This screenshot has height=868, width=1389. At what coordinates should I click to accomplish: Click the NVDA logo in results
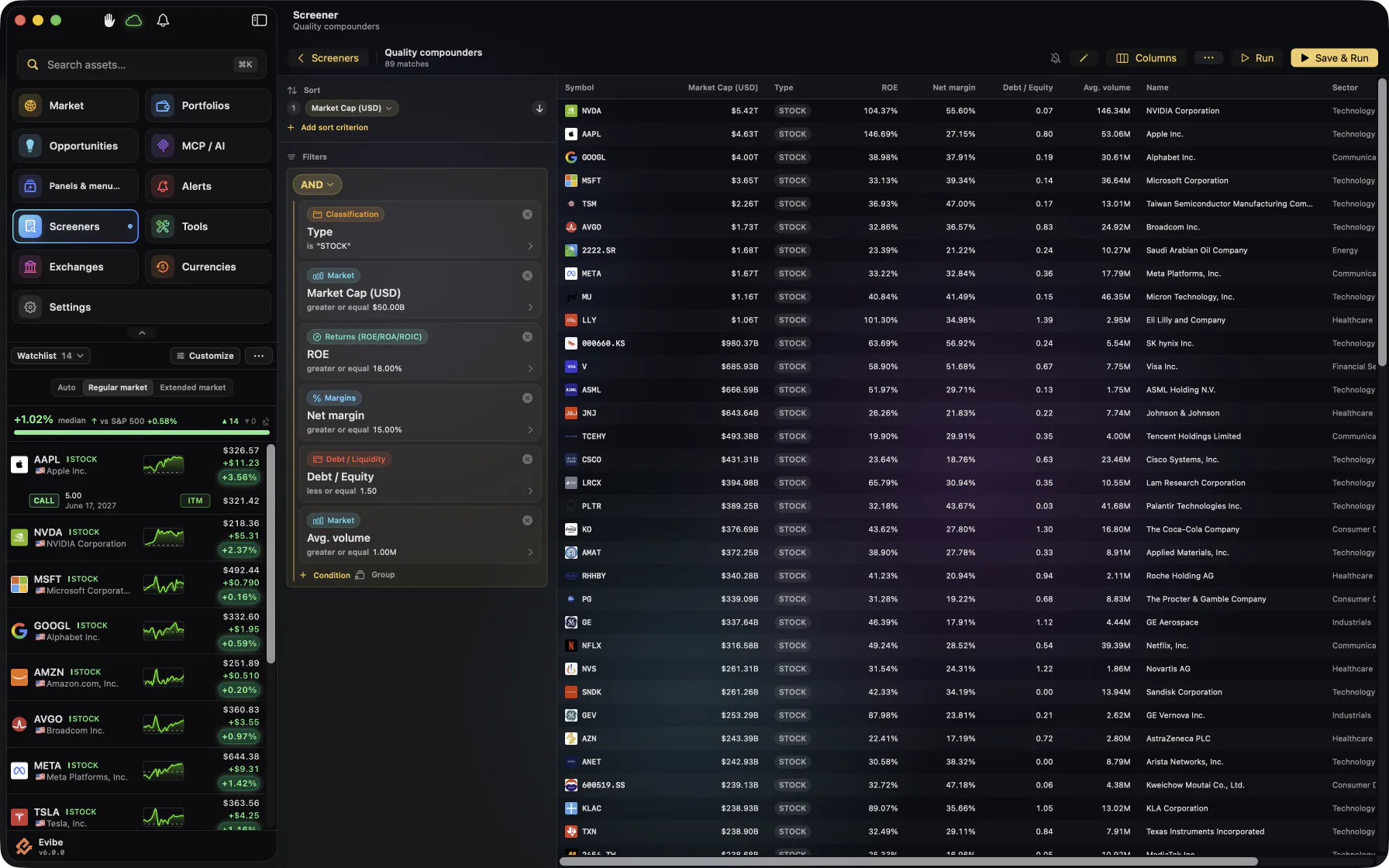pos(571,111)
